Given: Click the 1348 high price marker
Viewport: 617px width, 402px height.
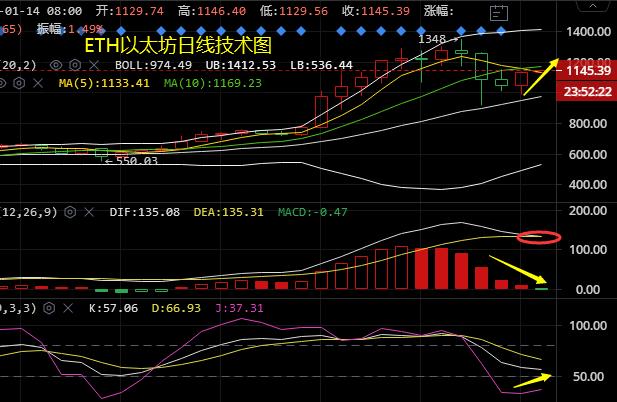Looking at the screenshot, I should [432, 39].
